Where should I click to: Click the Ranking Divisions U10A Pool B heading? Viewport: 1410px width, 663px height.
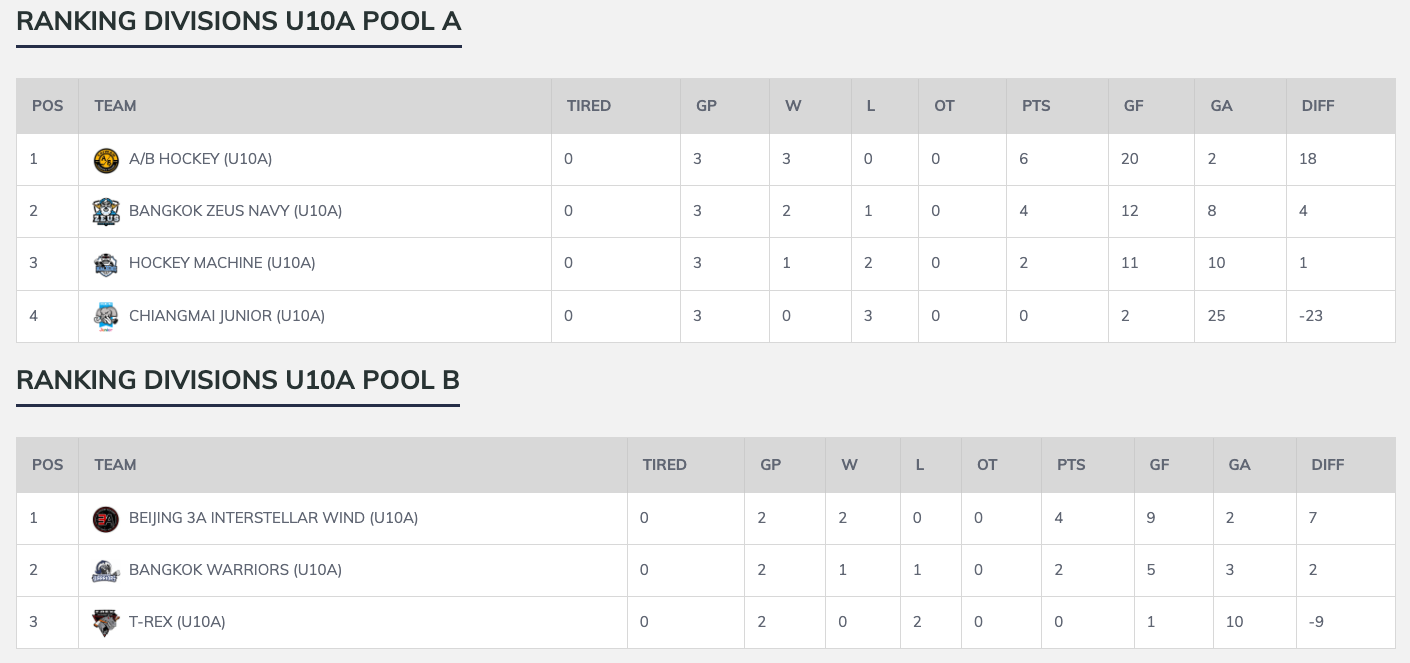(238, 380)
